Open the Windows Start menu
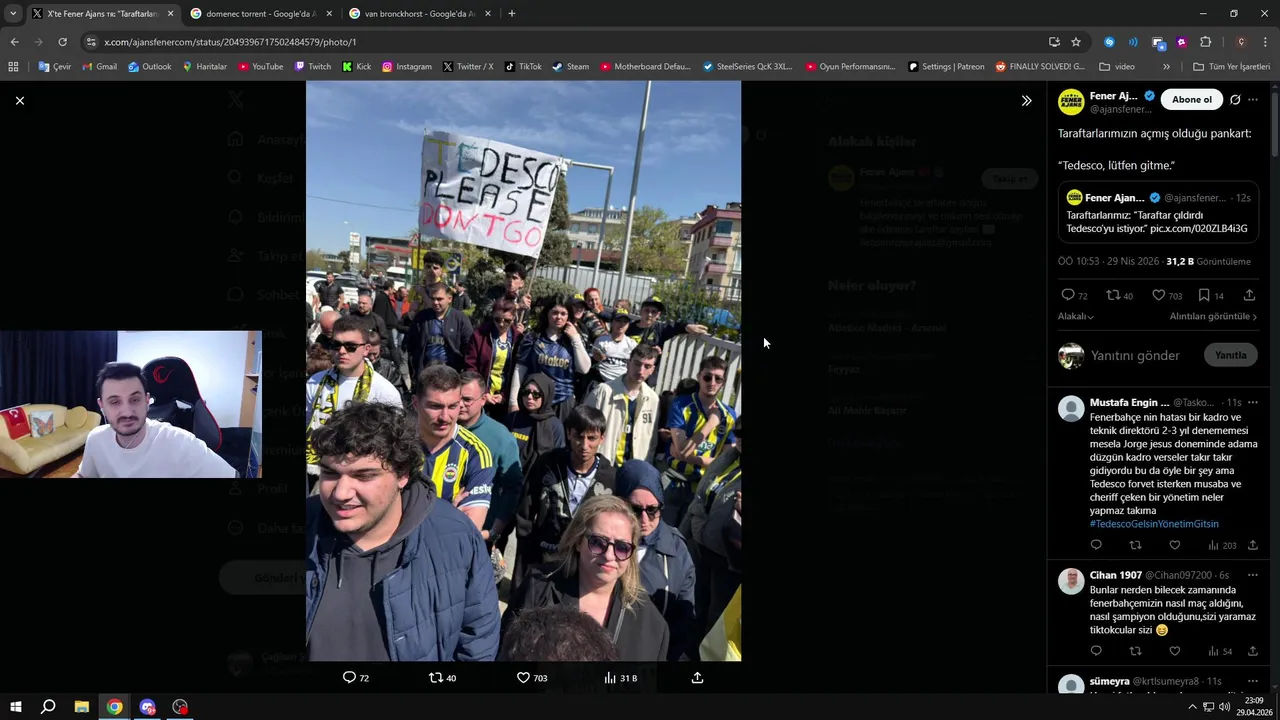The image size is (1280, 720). [15, 707]
